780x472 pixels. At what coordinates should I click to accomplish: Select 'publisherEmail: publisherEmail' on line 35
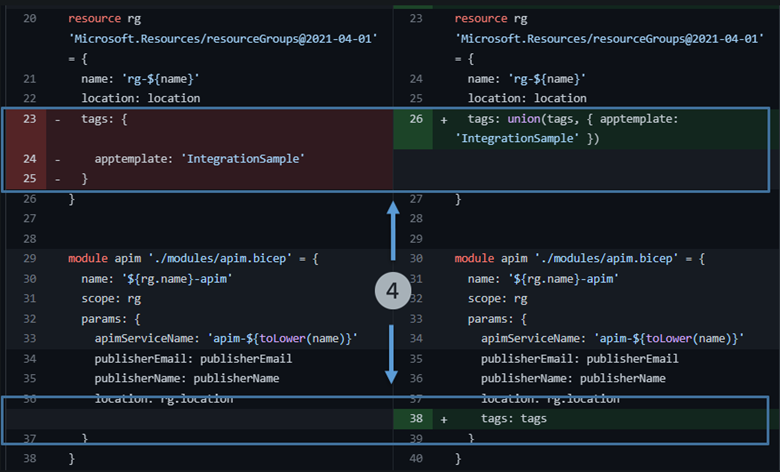[x=580, y=359]
